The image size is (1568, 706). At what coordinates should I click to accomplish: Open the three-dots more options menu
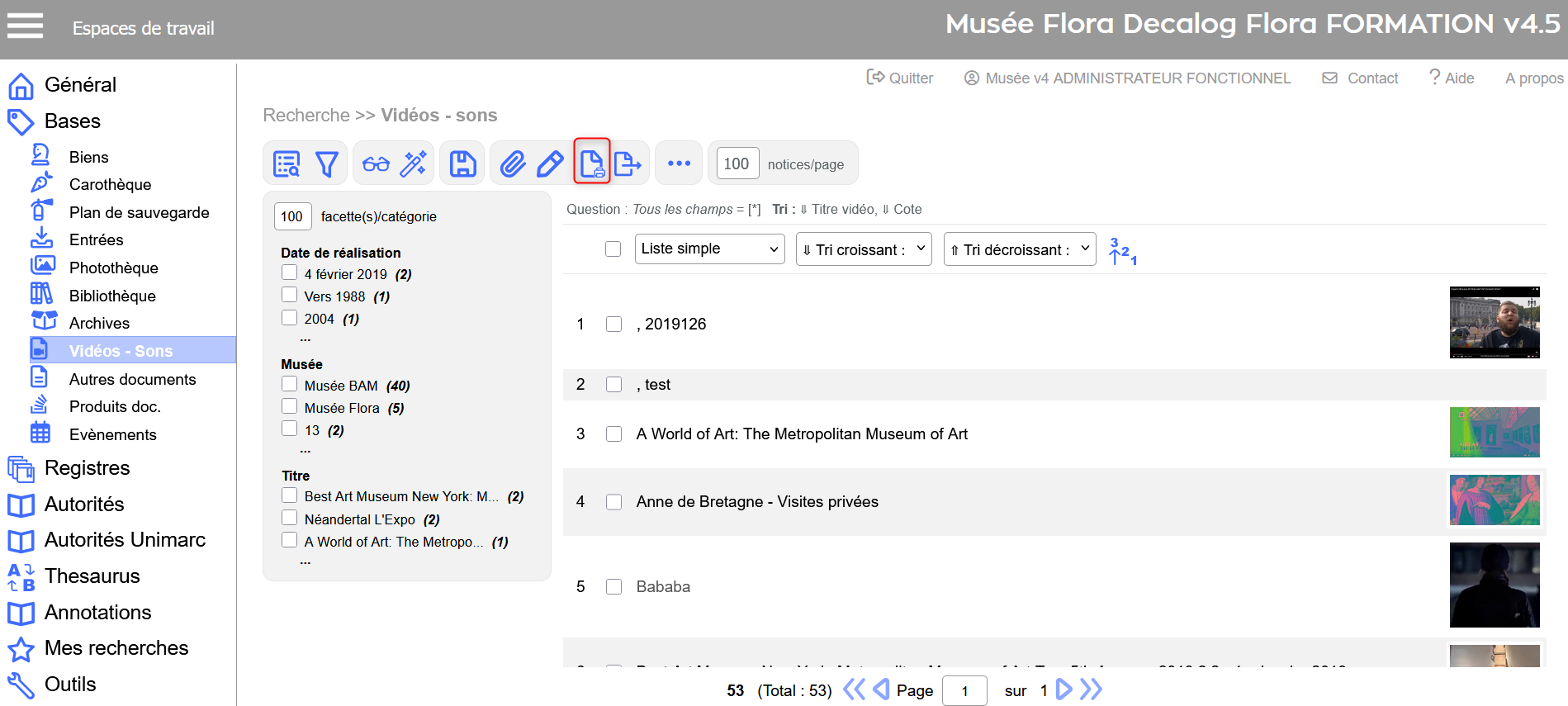(x=679, y=163)
